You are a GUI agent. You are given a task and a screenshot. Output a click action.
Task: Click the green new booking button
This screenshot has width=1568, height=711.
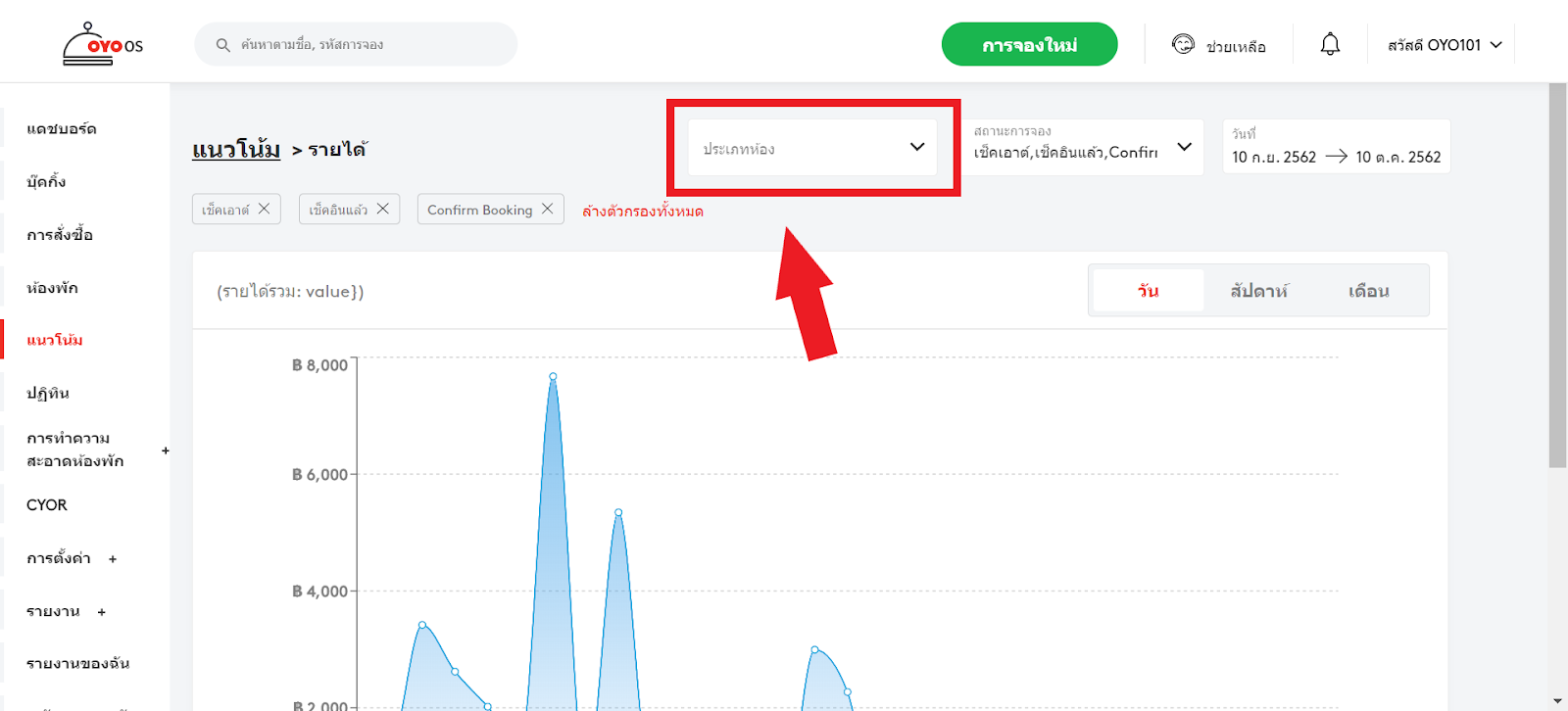point(1029,44)
